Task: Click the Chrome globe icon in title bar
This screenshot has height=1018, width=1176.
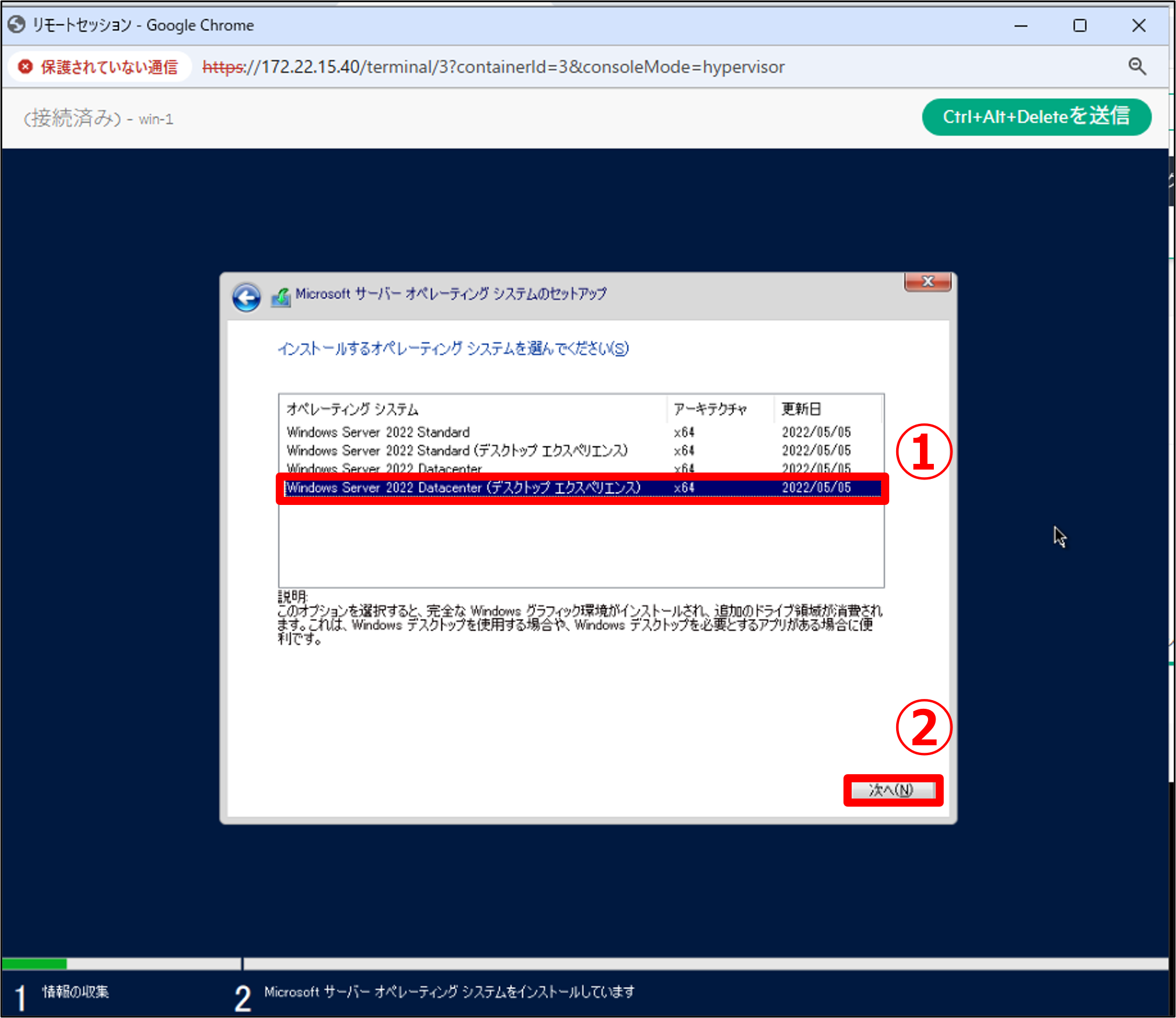Action: pyautogui.click(x=16, y=25)
